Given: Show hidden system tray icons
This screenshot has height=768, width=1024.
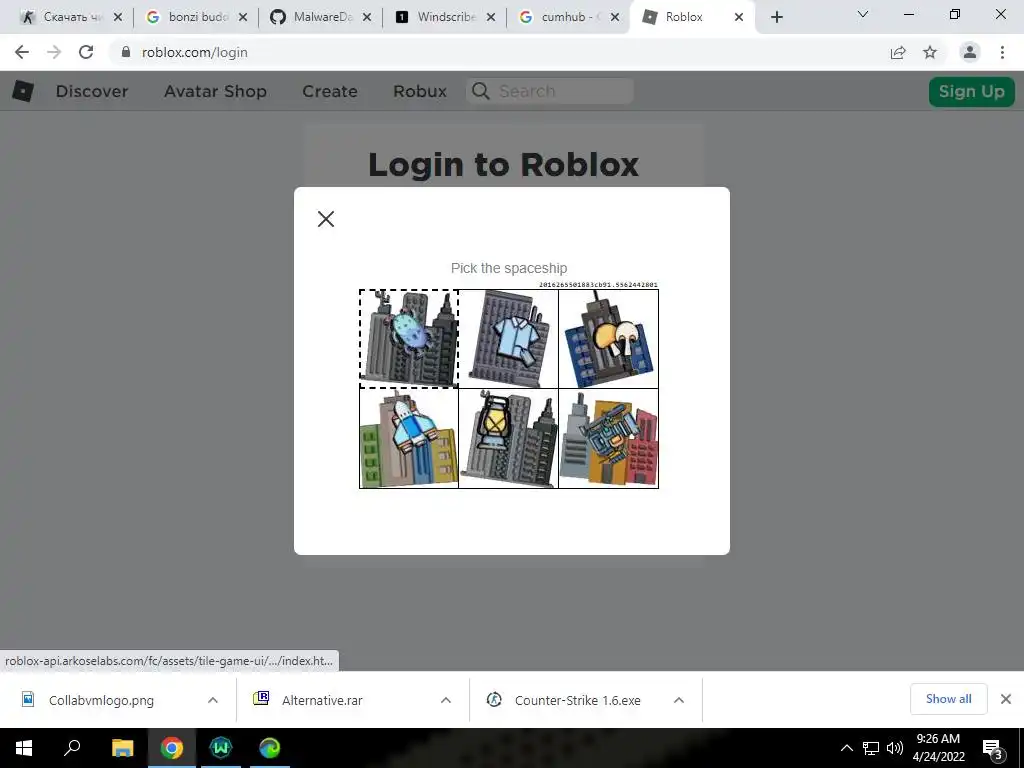Looking at the screenshot, I should click(846, 748).
